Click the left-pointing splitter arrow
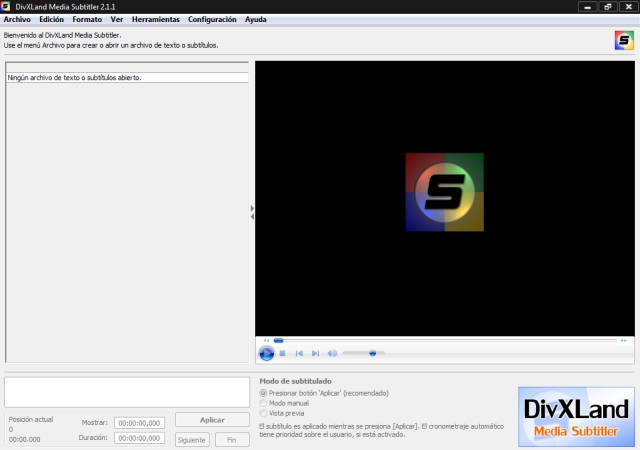 click(252, 217)
